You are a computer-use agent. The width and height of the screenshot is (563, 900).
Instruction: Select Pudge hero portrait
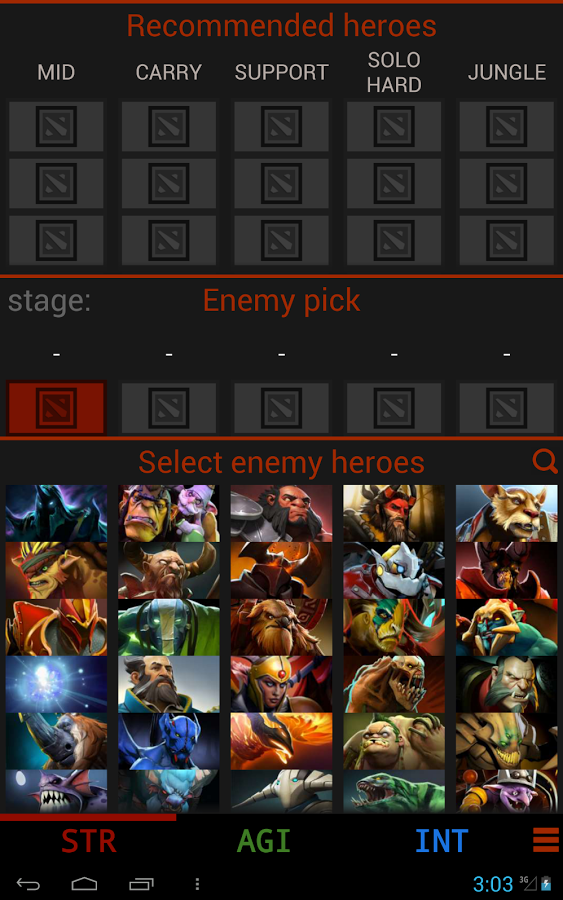click(x=394, y=741)
